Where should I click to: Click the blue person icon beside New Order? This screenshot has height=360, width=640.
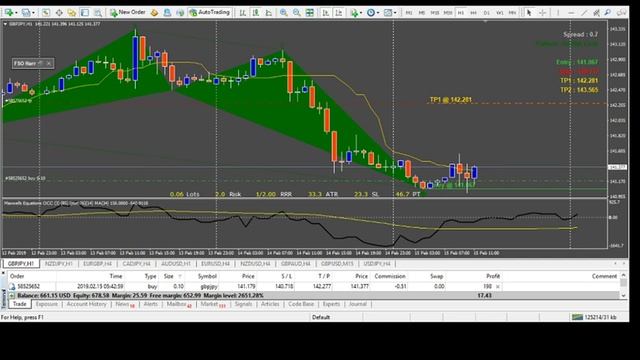[167, 13]
